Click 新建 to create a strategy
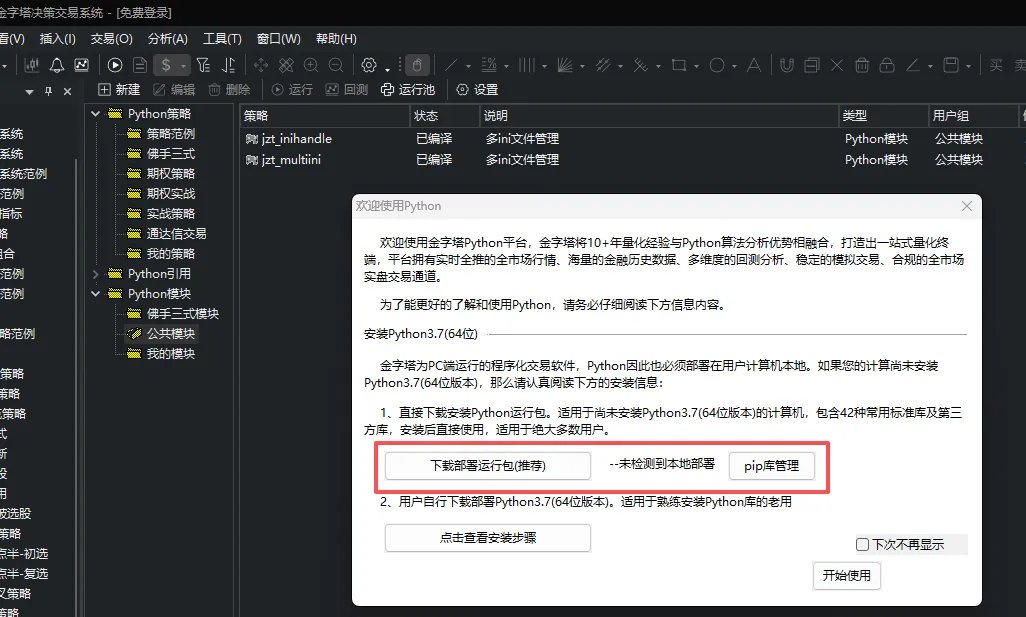Screen dimensions: 1026x617 pyautogui.click(x=119, y=90)
